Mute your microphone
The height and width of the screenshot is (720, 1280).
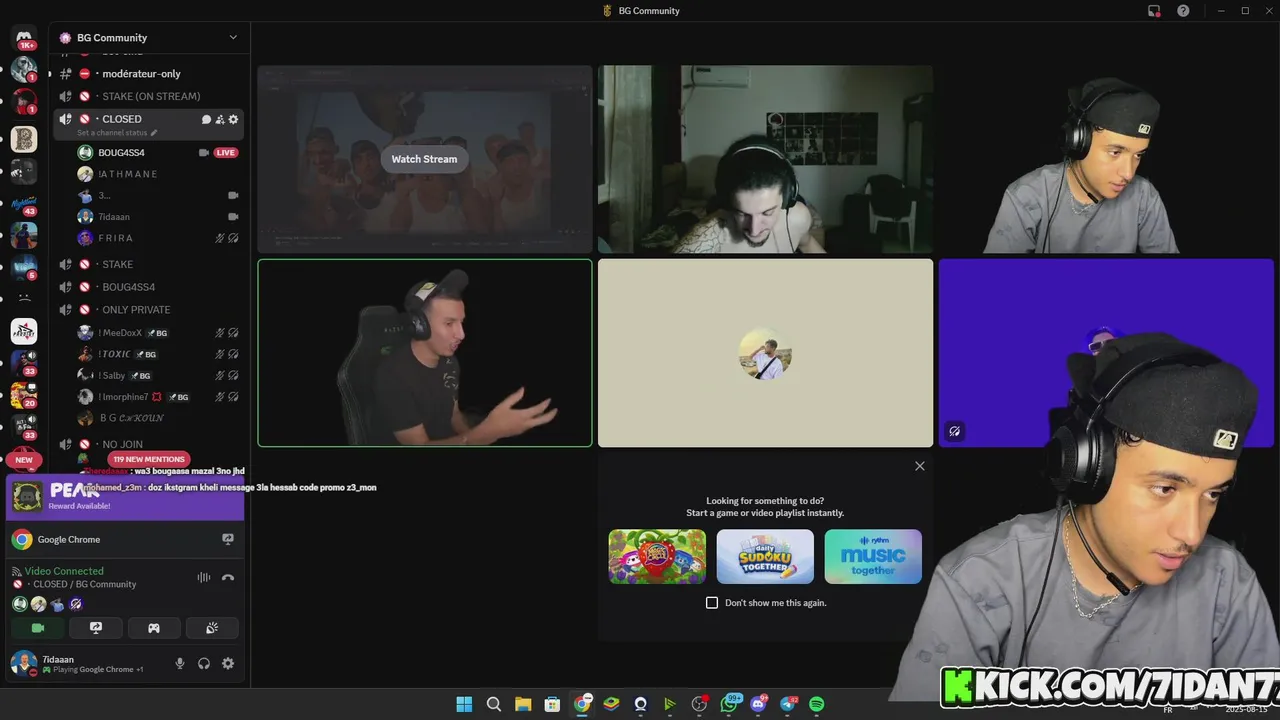180,663
